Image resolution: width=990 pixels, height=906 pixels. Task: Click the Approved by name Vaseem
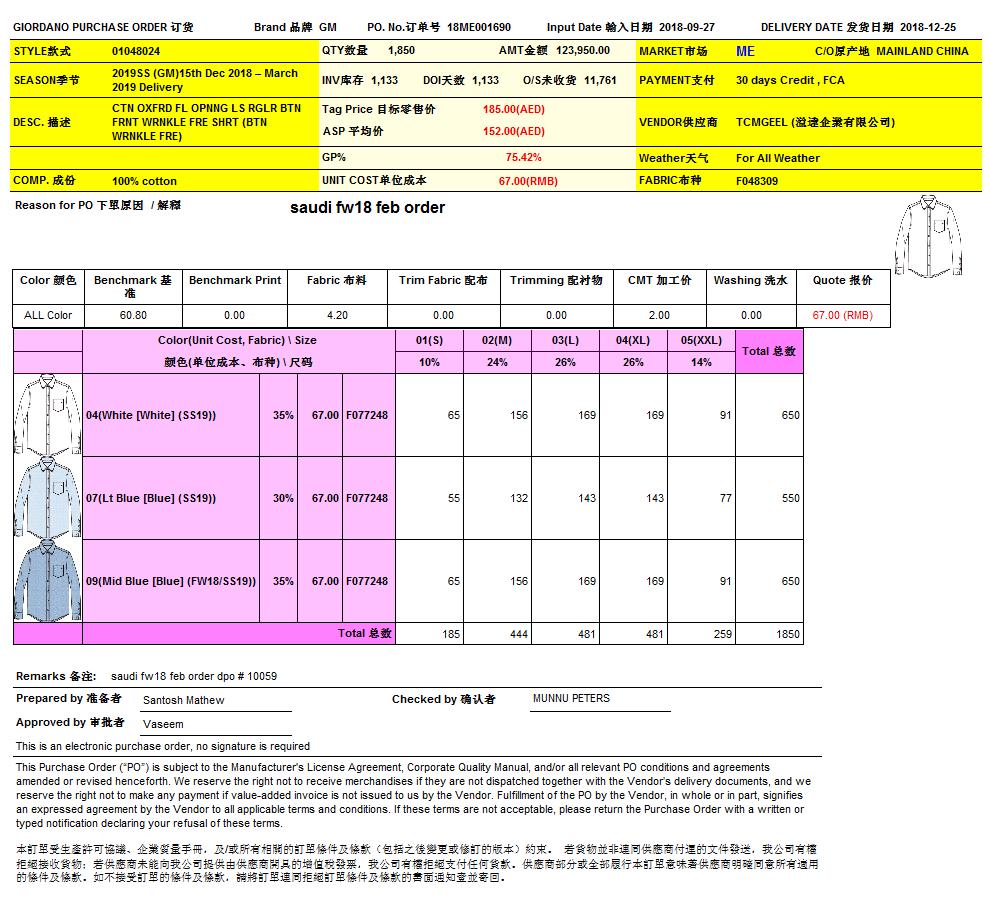coord(163,724)
